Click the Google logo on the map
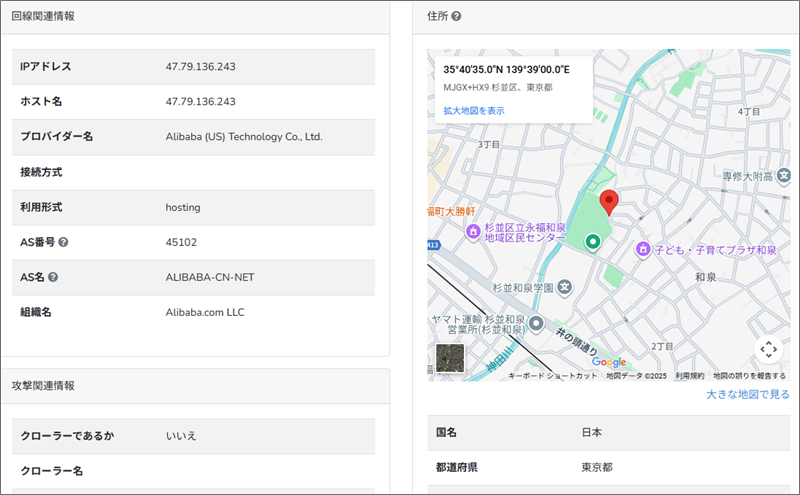This screenshot has height=495, width=800. coord(609,362)
